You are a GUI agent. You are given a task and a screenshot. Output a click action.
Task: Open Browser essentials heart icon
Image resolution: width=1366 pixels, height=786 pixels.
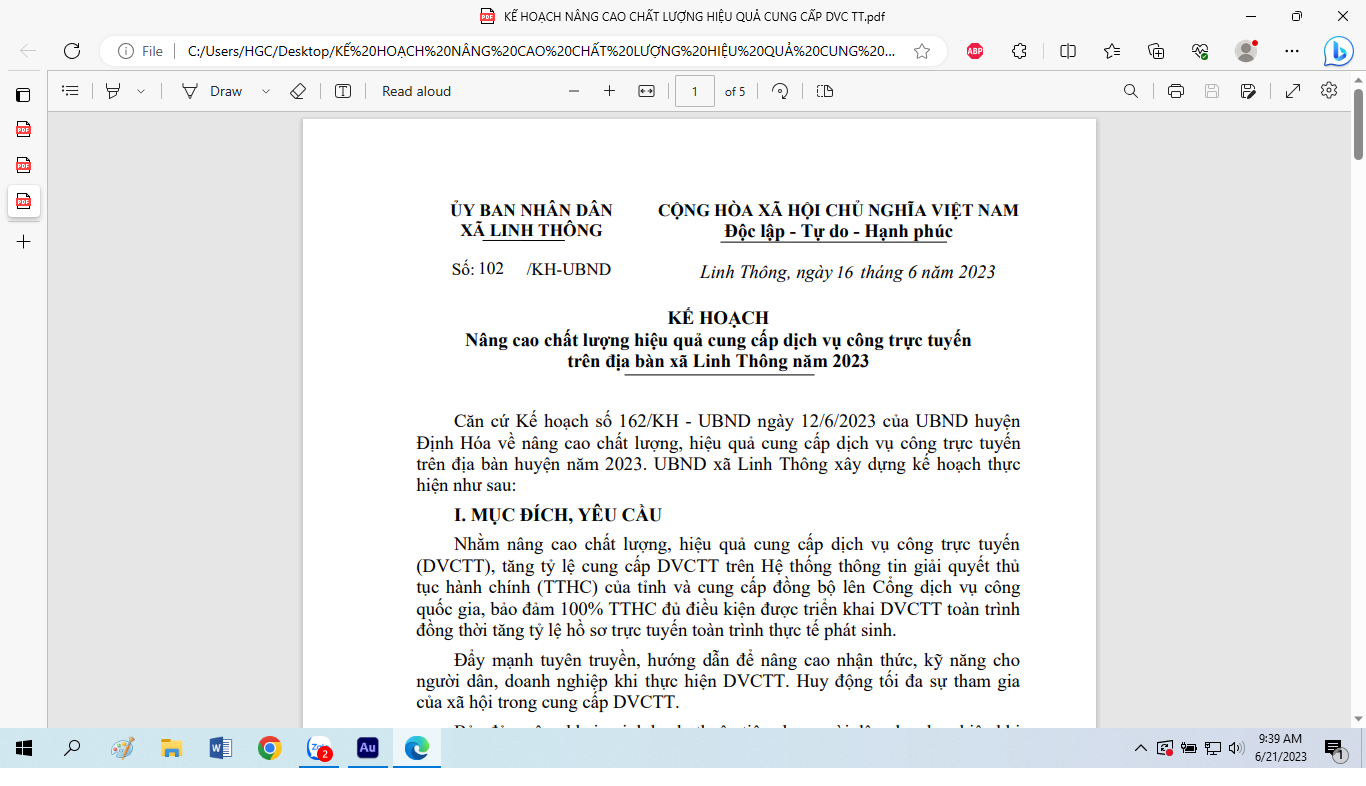click(1201, 51)
